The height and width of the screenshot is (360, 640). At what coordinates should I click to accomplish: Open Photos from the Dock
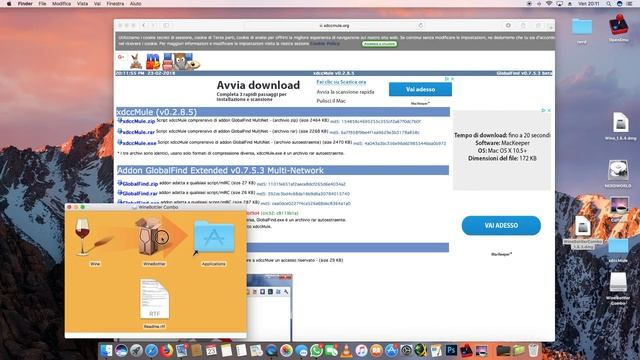coord(286,351)
